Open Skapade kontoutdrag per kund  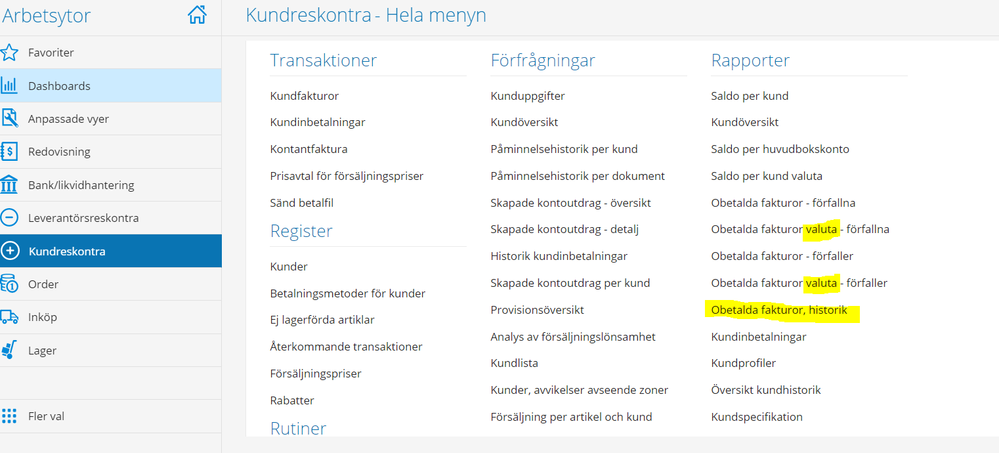click(570, 283)
